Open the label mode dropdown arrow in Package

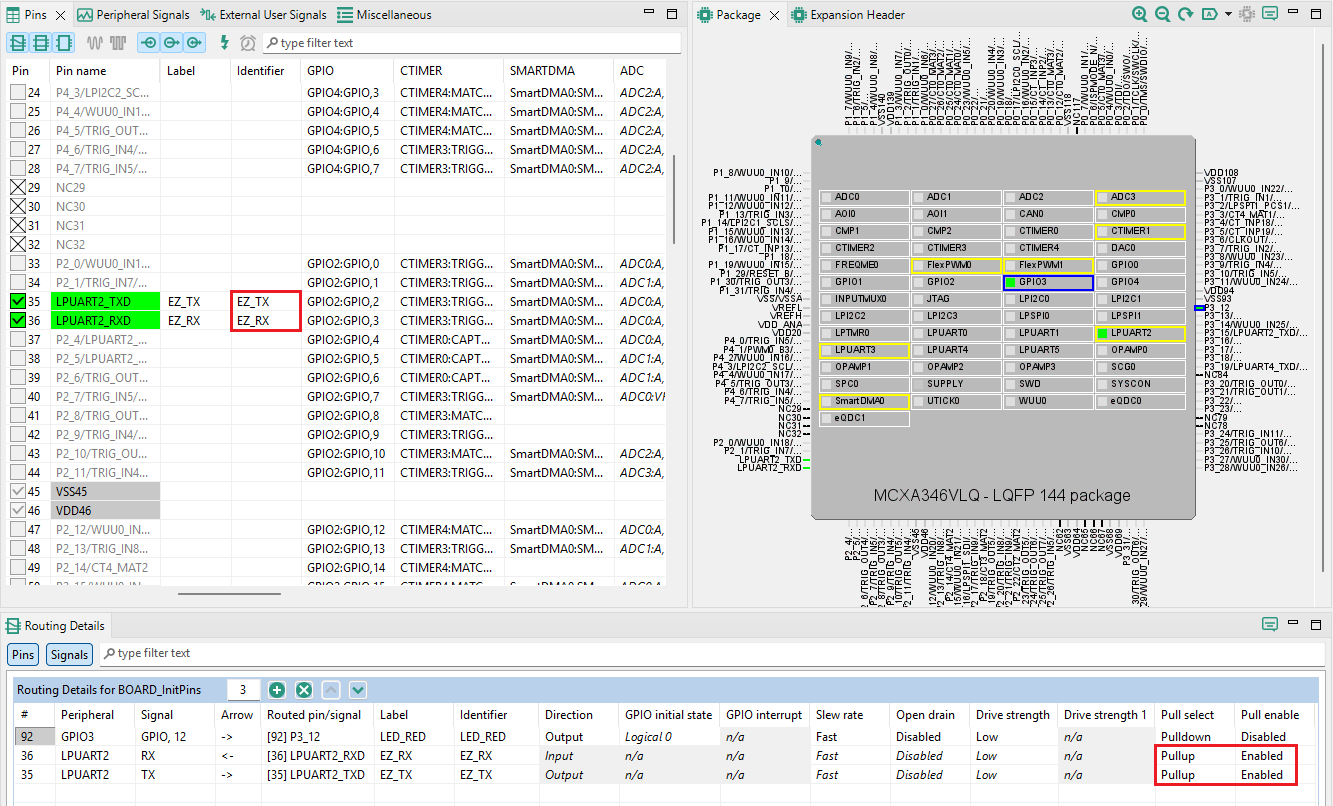click(x=1228, y=15)
